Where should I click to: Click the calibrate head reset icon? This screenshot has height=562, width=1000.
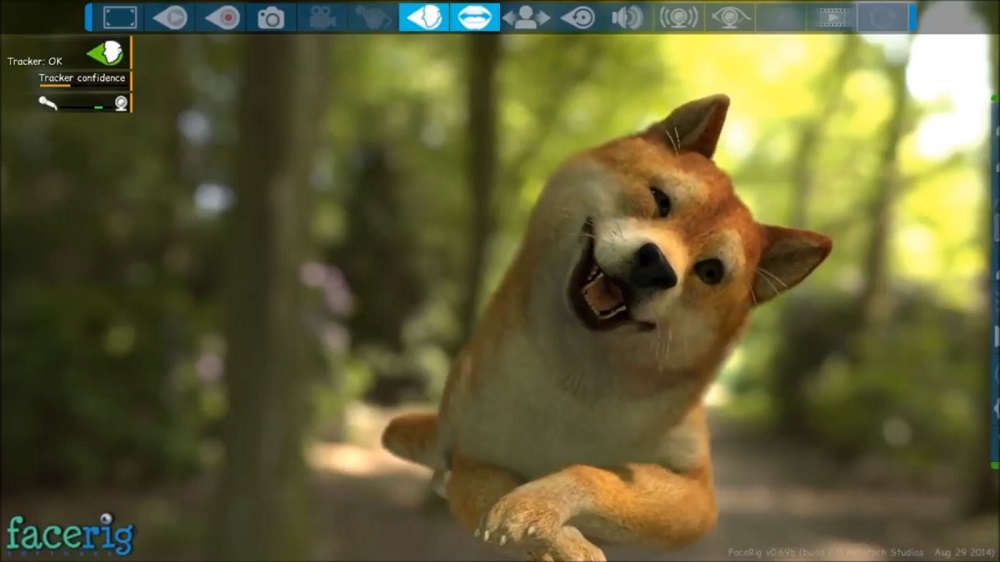577,18
